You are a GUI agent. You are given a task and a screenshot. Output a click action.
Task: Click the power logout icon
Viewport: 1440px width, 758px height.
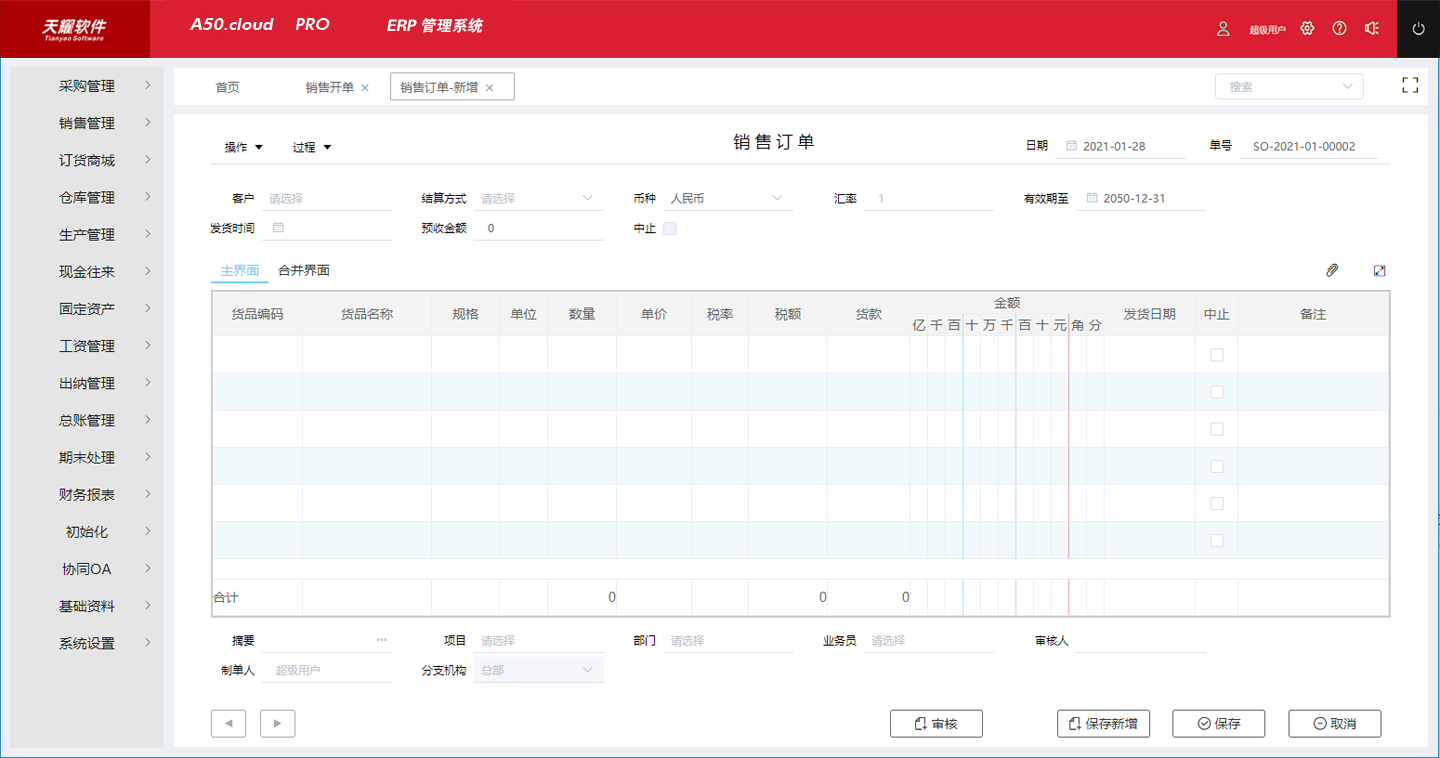[x=1418, y=29]
